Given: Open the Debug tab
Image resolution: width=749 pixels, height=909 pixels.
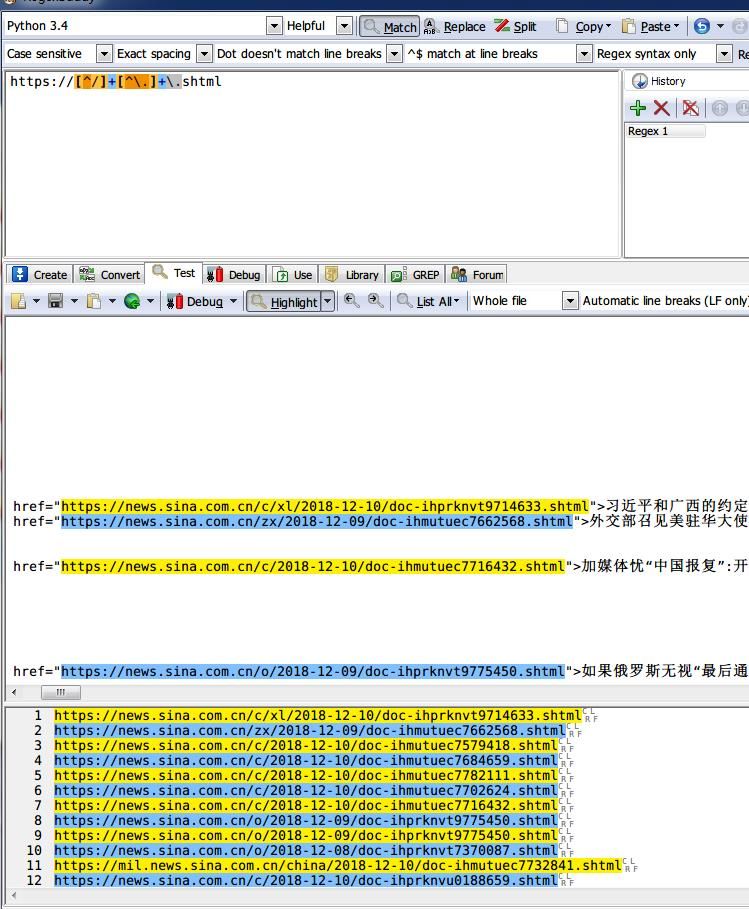Looking at the screenshot, I should (234, 274).
